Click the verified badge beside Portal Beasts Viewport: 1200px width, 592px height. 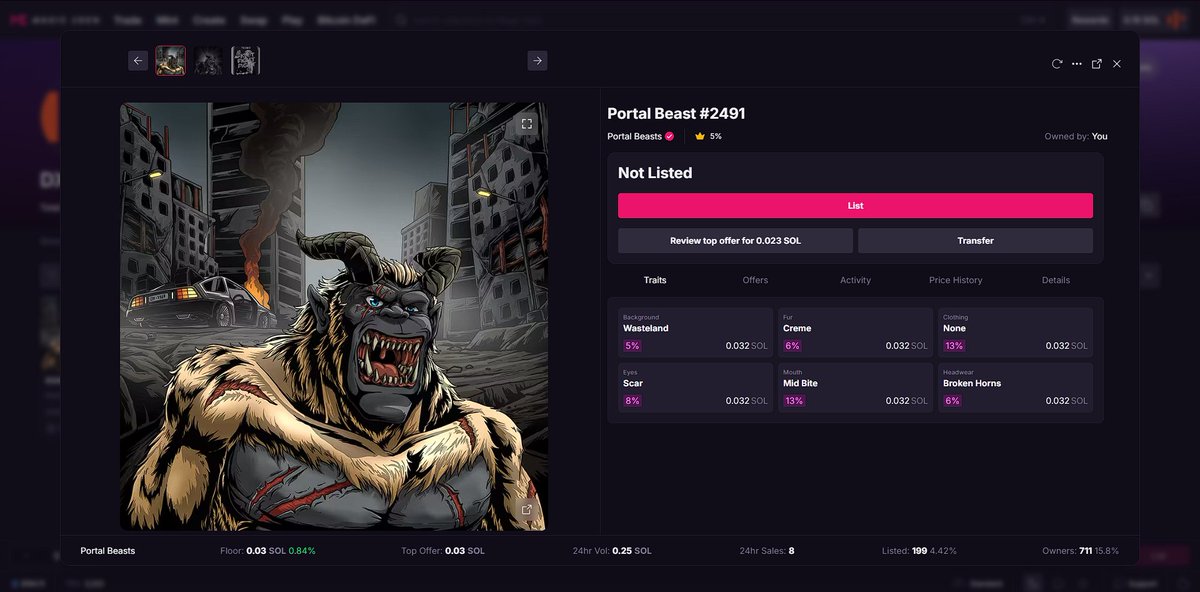click(x=670, y=136)
